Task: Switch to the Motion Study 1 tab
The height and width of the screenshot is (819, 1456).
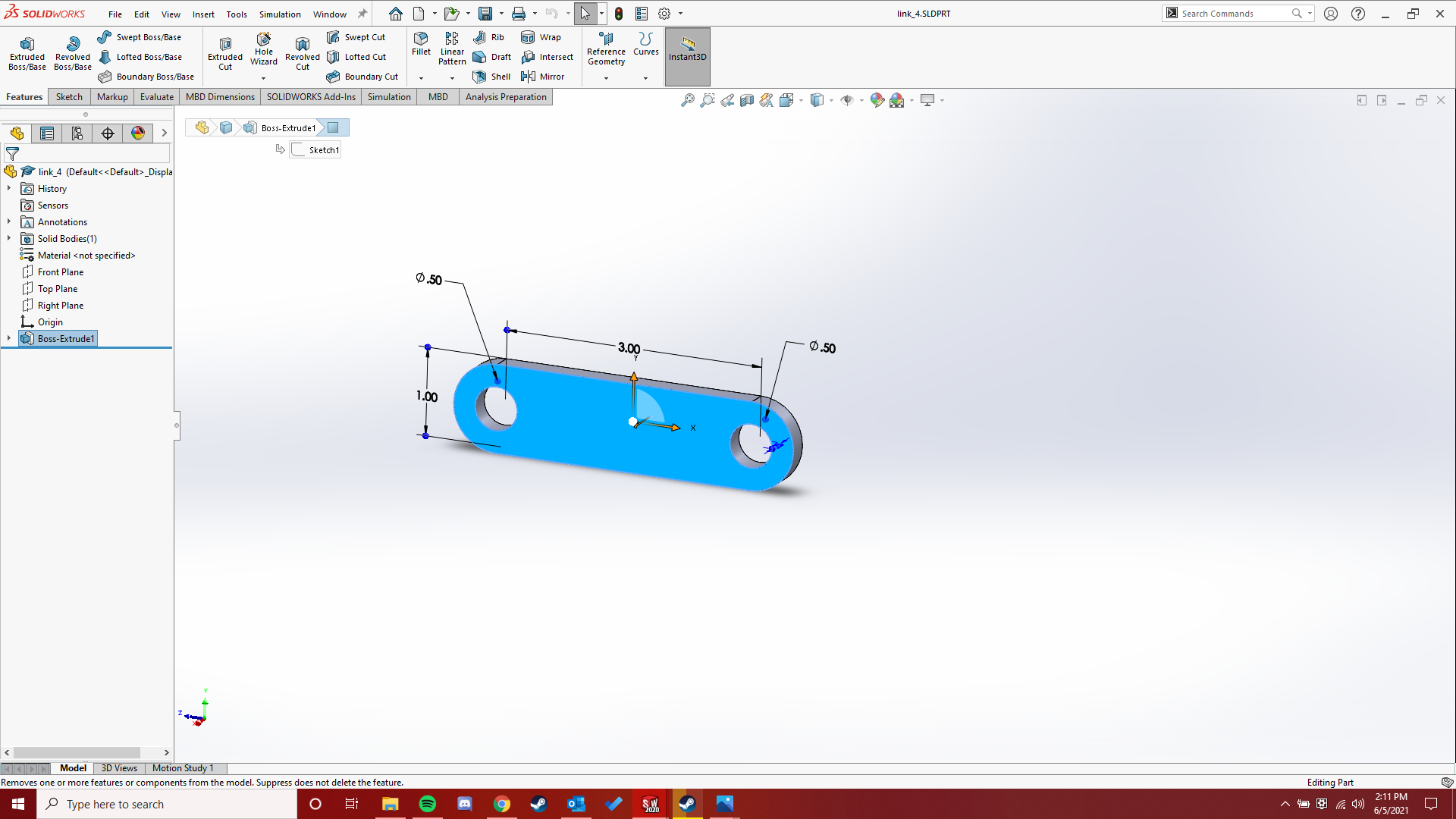Action: point(182,768)
